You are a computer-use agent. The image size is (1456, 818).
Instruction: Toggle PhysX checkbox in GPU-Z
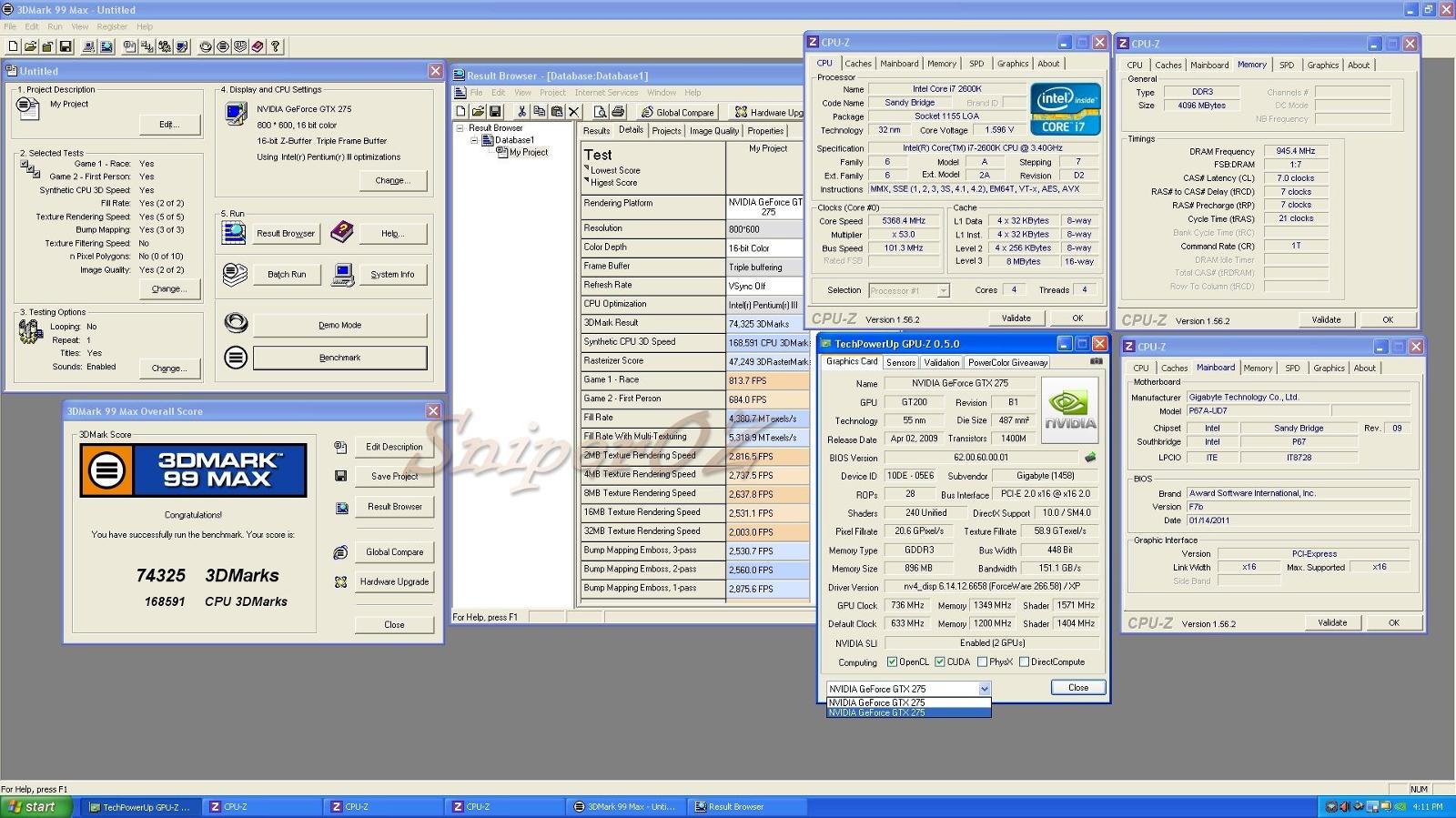[x=982, y=662]
